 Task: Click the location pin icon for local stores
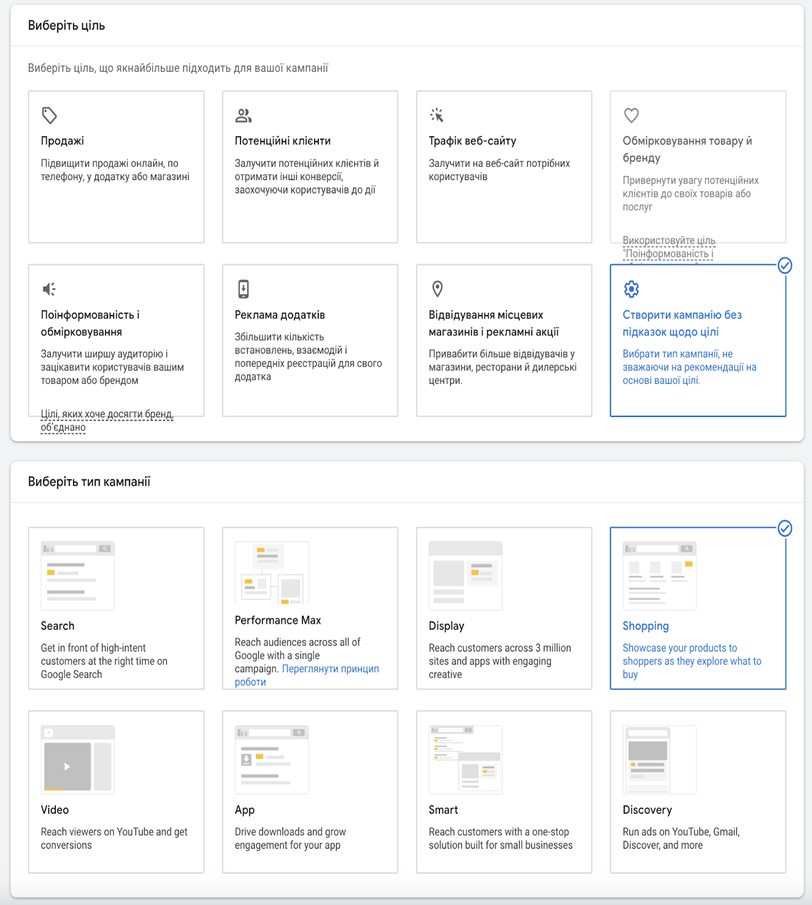click(x=437, y=290)
